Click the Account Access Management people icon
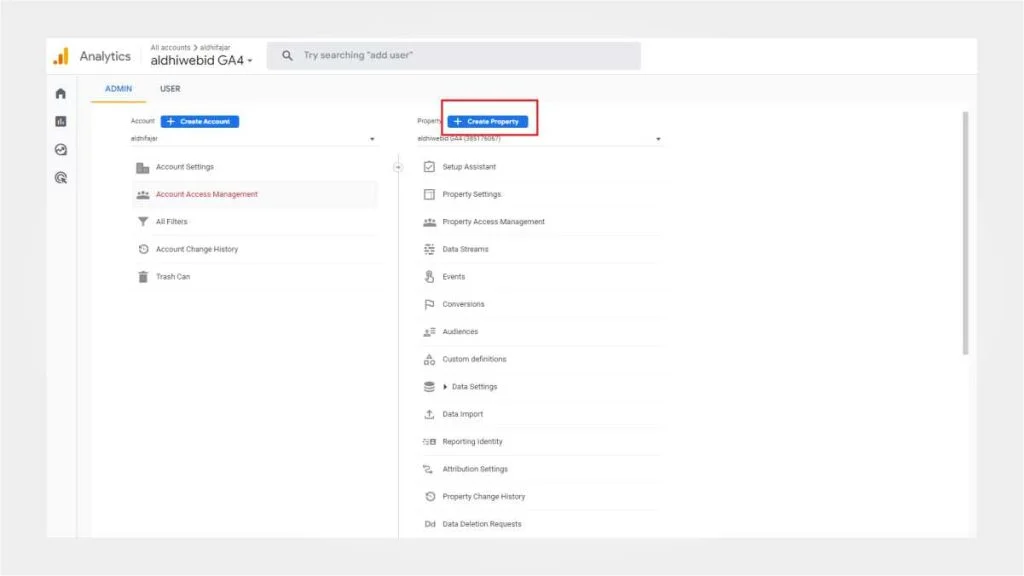Image resolution: width=1024 pixels, height=576 pixels. (142, 195)
